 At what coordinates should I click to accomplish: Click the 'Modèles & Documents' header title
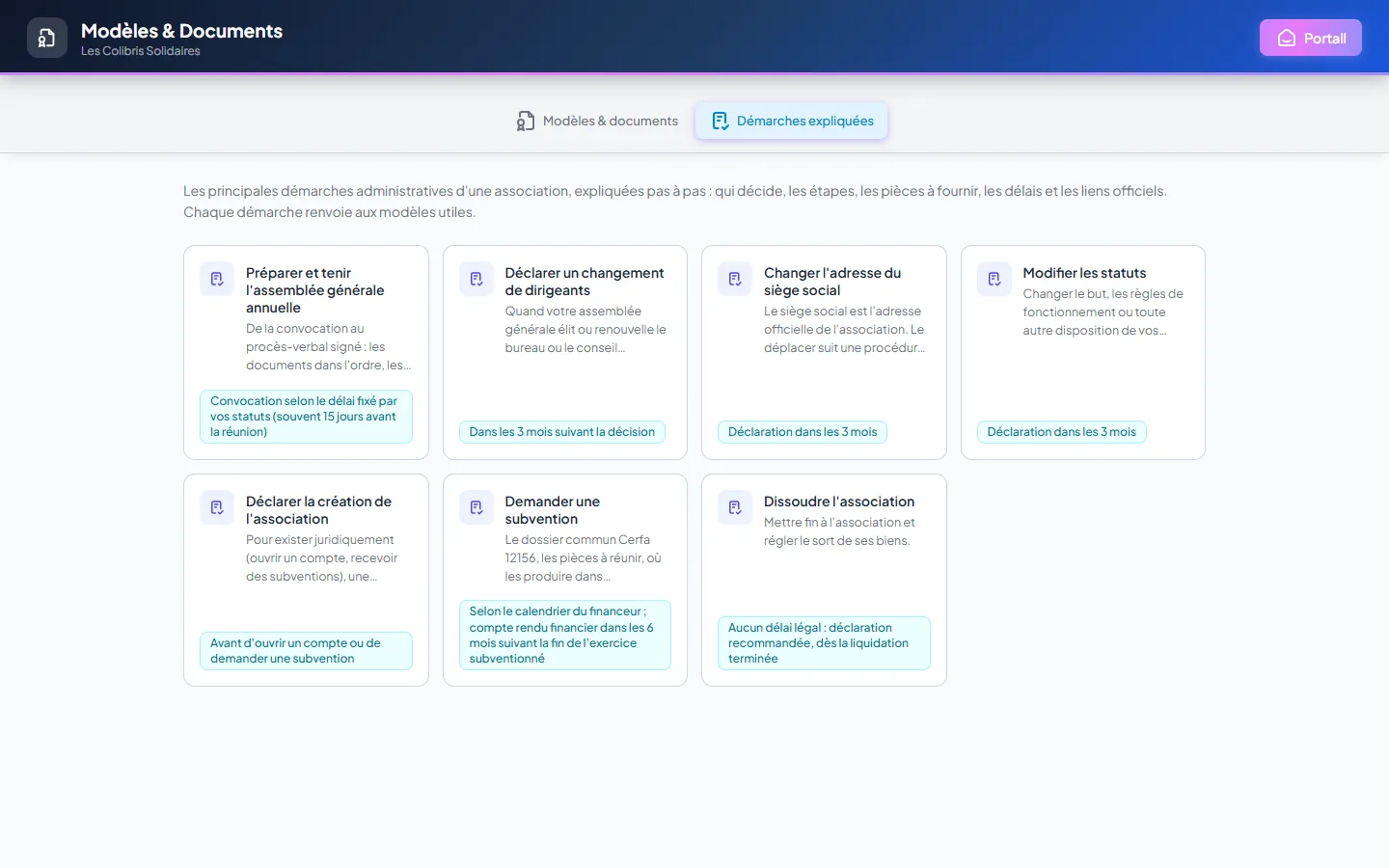tap(181, 31)
